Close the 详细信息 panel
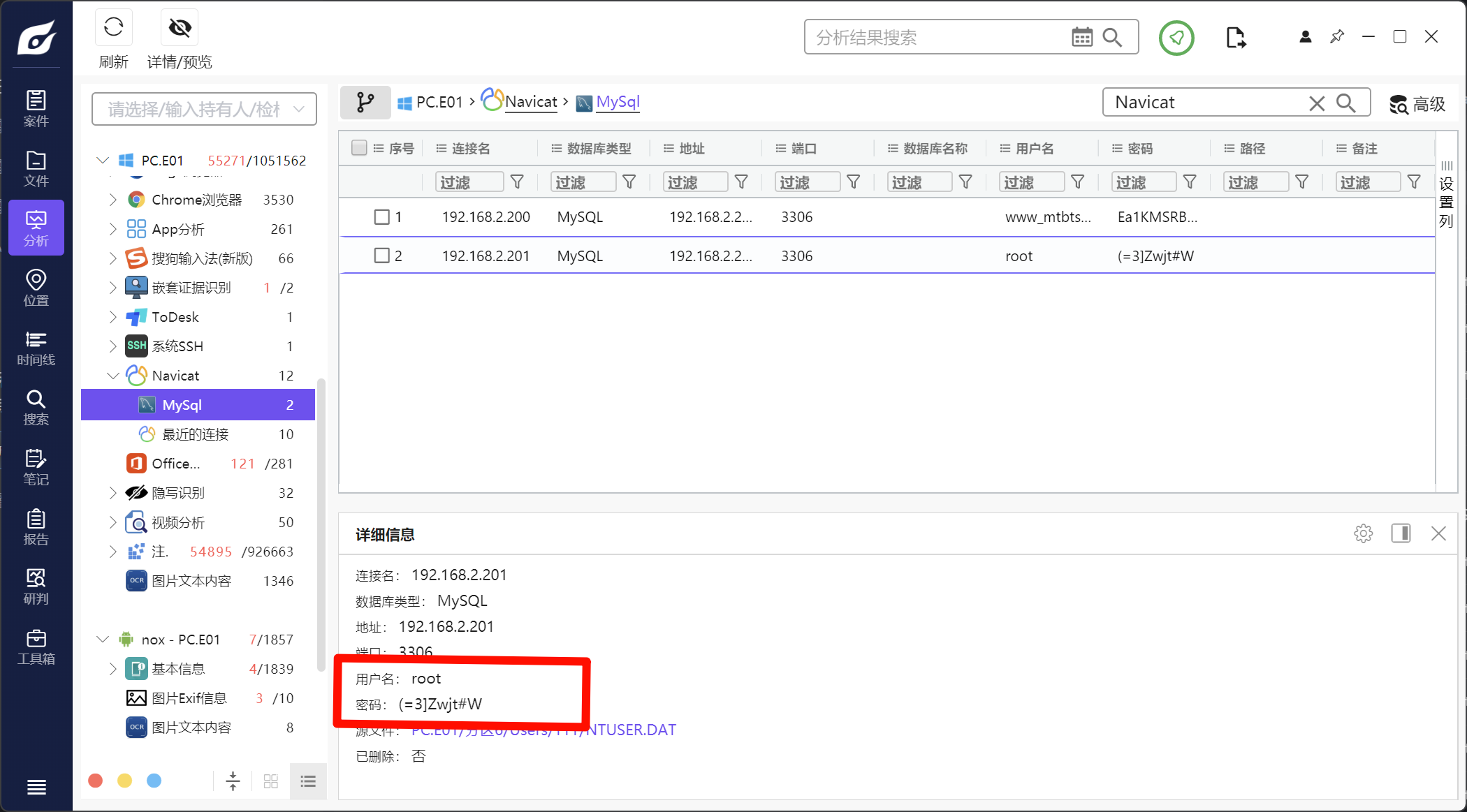The image size is (1467, 812). coord(1438,533)
